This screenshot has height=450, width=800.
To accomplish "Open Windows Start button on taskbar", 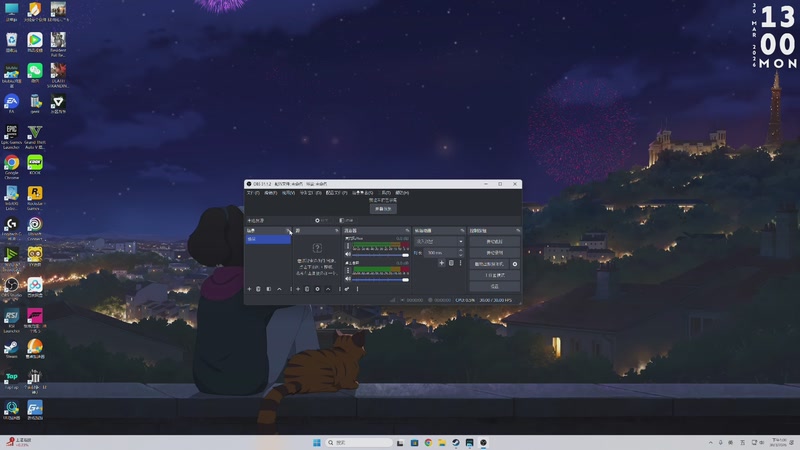I will tap(317, 442).
